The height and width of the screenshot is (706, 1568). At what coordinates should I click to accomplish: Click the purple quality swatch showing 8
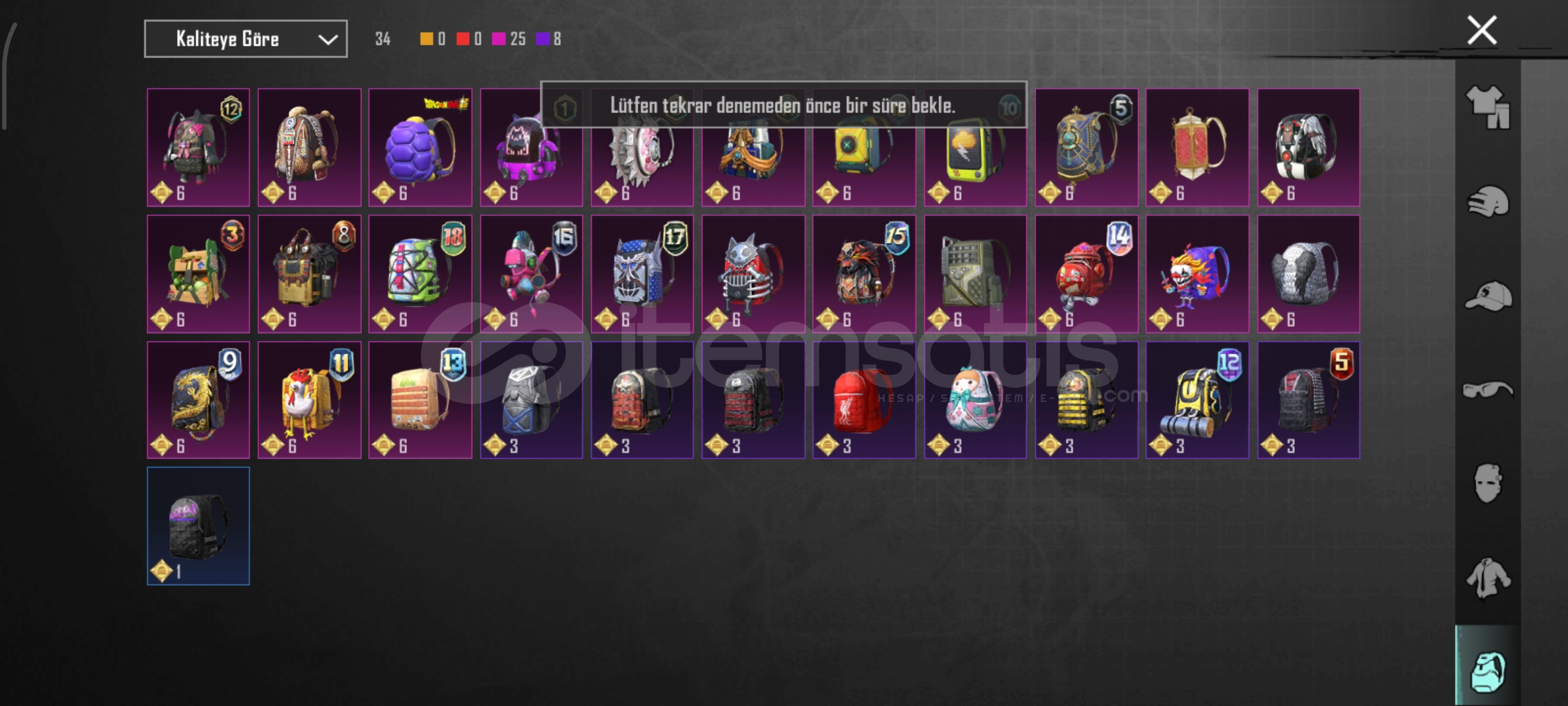[x=543, y=39]
